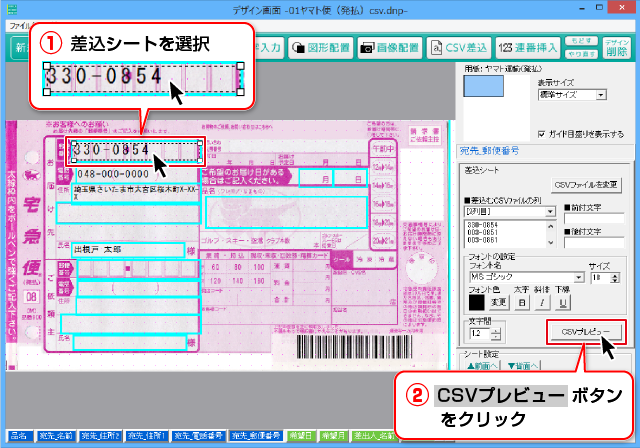Screen dimensions: 640x448
Task: Select the 希望月 sheet tab
Action: [x=333, y=435]
